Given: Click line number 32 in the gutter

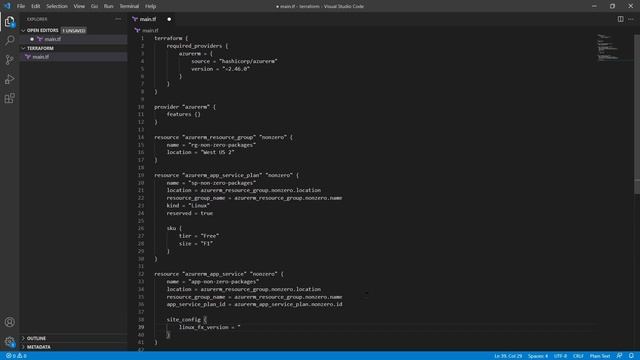Looking at the screenshot, I should (x=141, y=274).
